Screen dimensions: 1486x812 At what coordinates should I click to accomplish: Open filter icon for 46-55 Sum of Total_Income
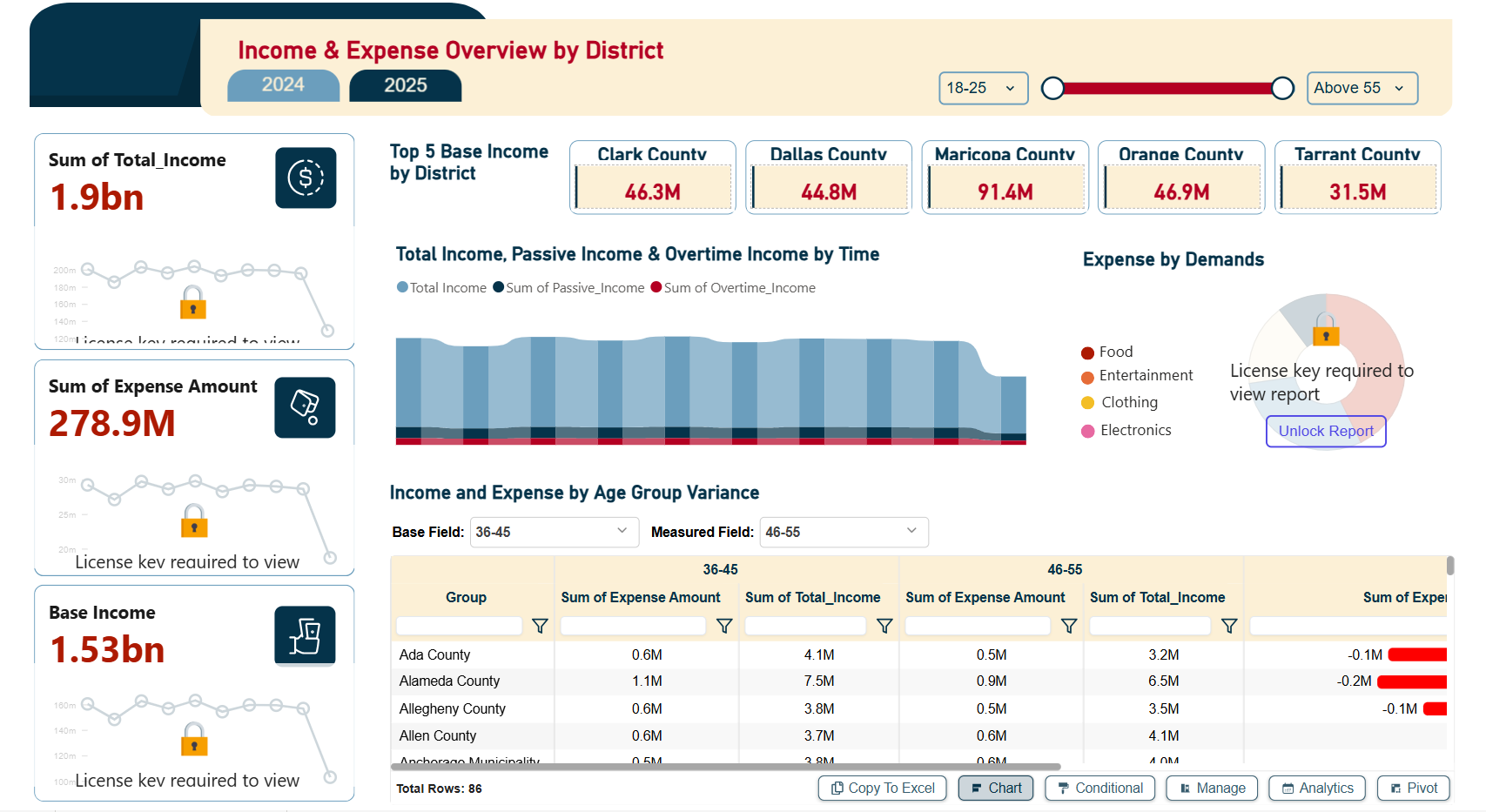point(1229,626)
